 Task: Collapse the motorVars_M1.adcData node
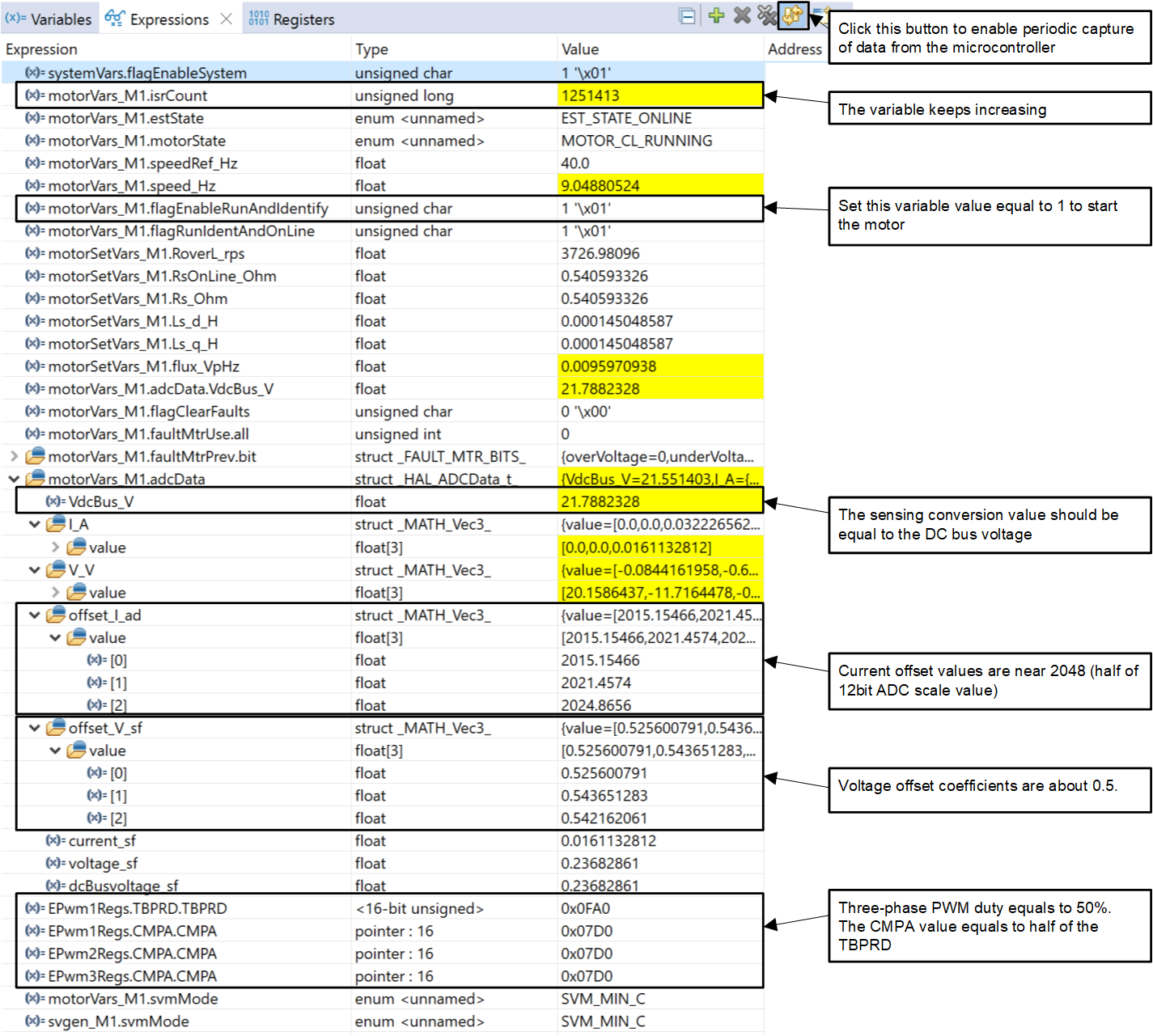[x=14, y=479]
